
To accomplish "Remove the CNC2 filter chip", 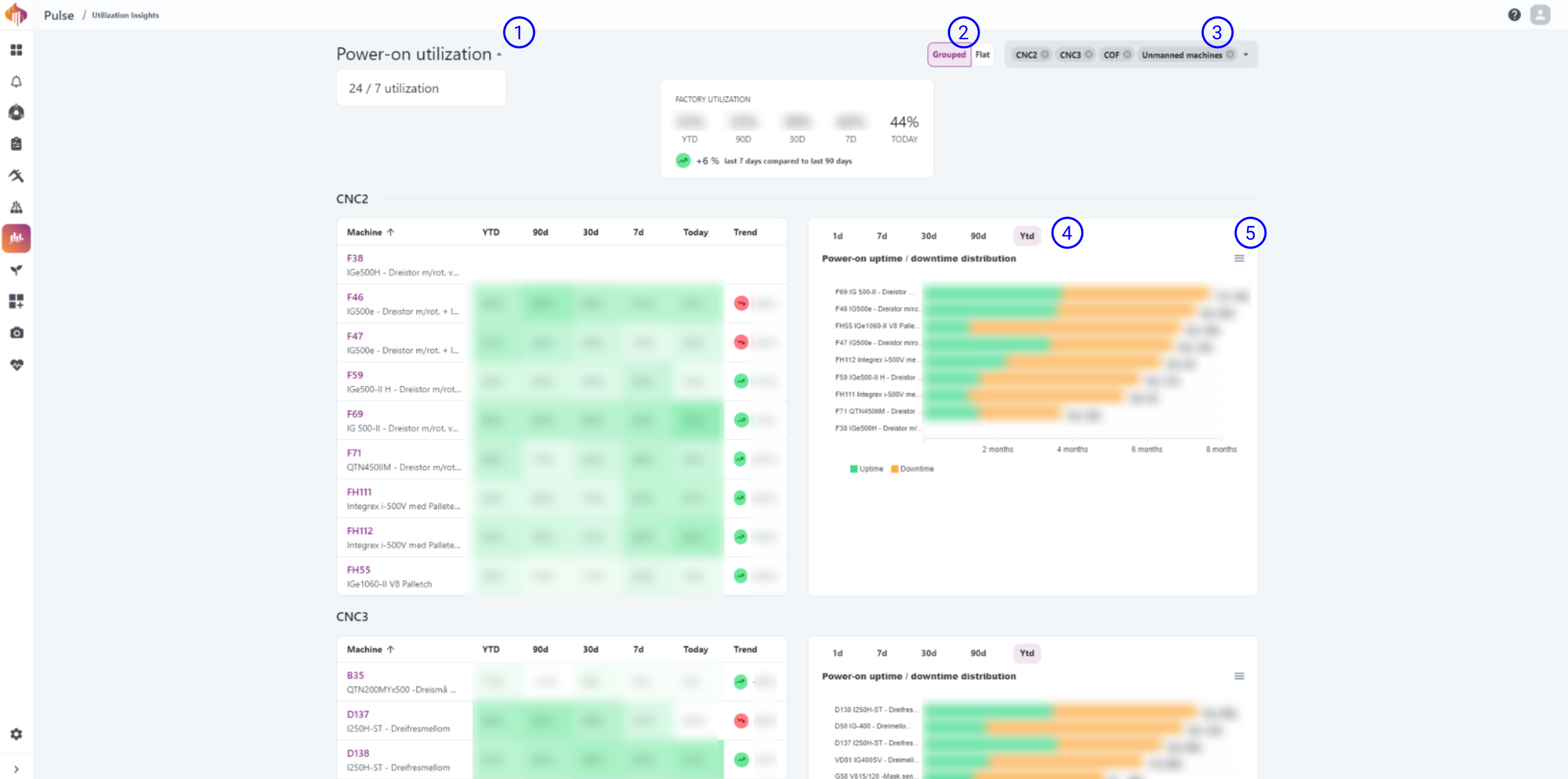I will (1045, 55).
